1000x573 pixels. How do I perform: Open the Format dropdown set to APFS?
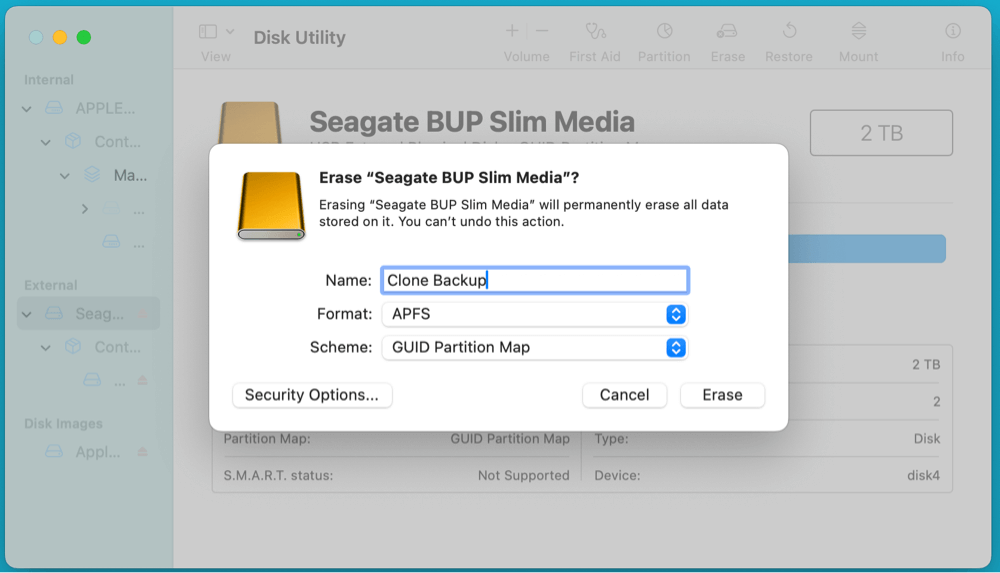[x=534, y=314]
